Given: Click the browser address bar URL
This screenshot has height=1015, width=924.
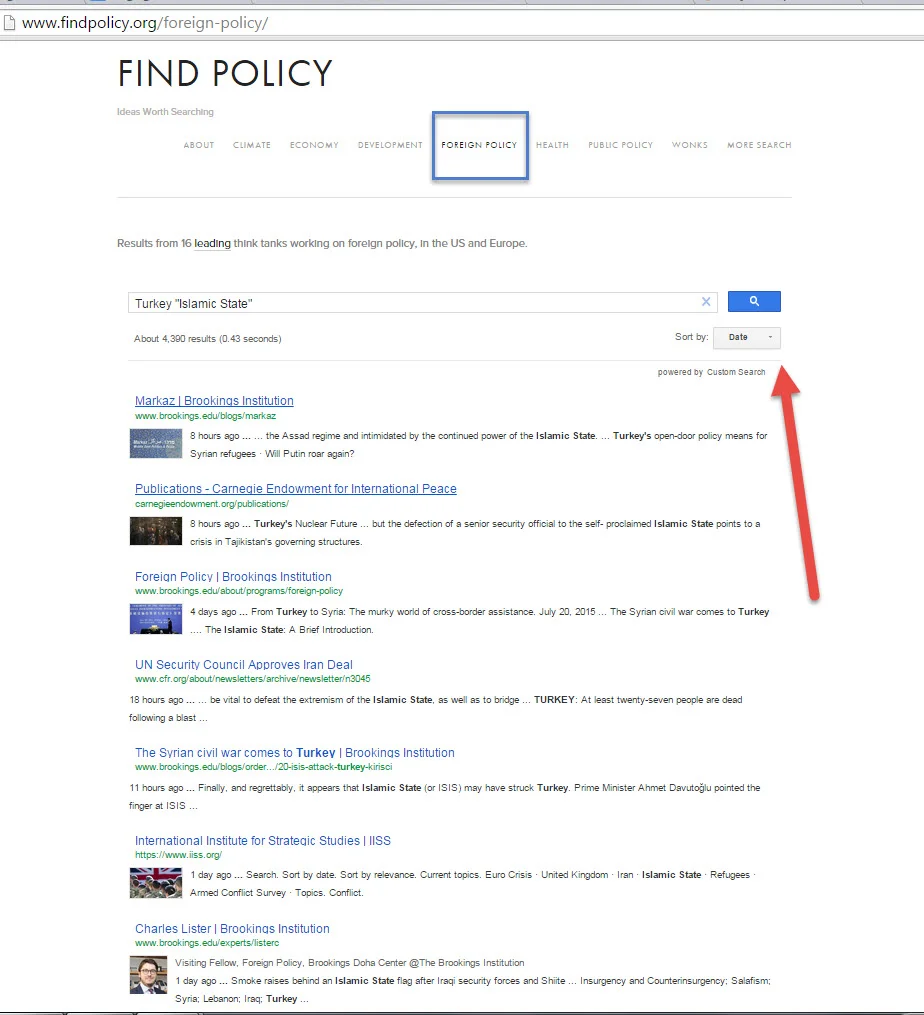Looking at the screenshot, I should [145, 23].
